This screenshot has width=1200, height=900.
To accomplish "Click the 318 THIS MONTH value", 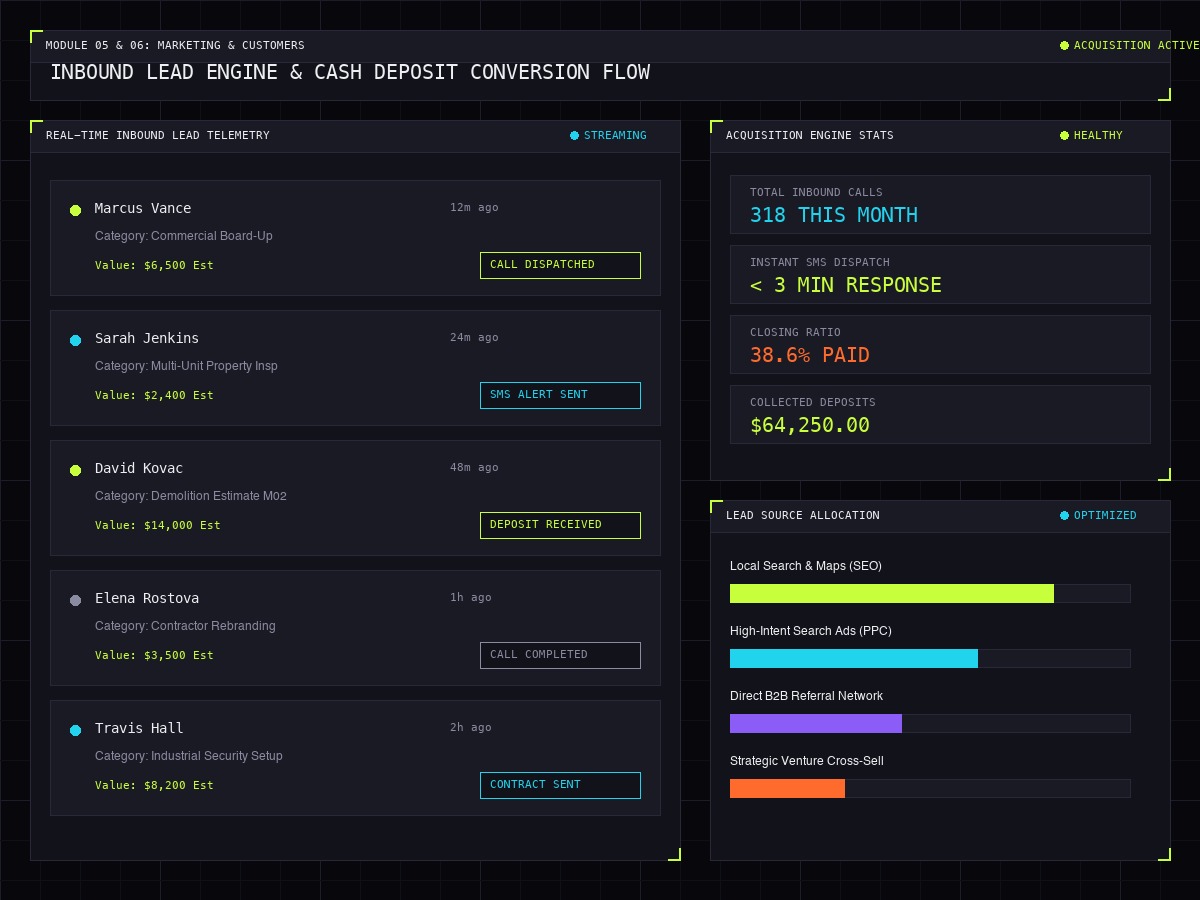I will click(834, 215).
